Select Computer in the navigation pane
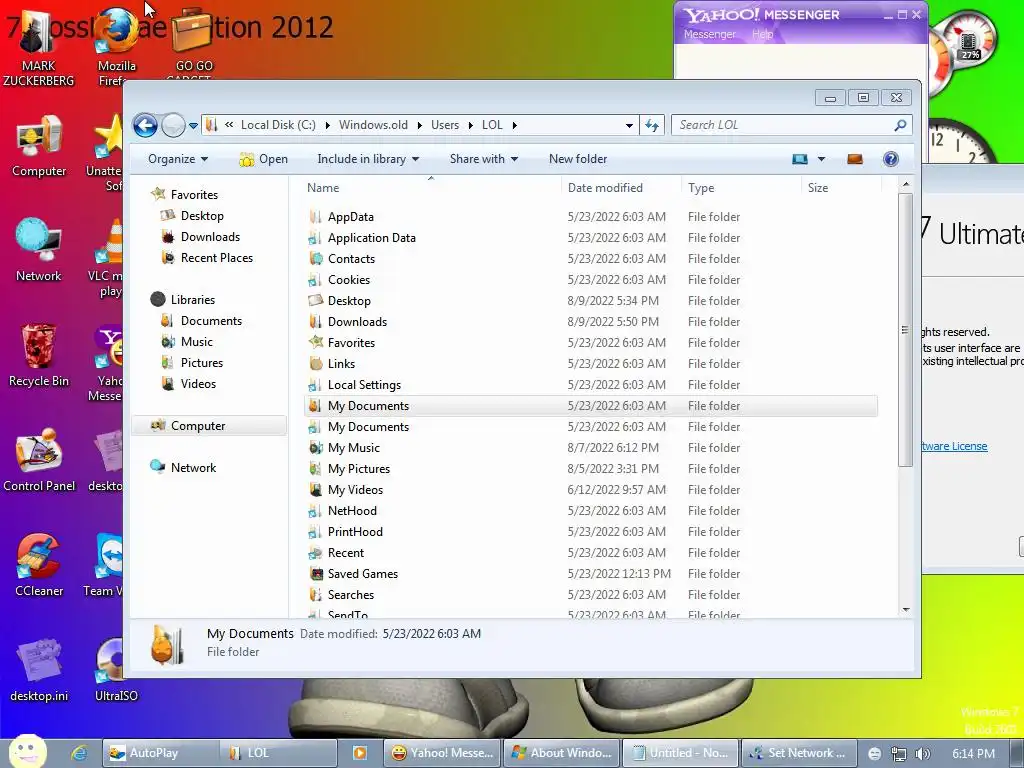 pyautogui.click(x=209, y=426)
